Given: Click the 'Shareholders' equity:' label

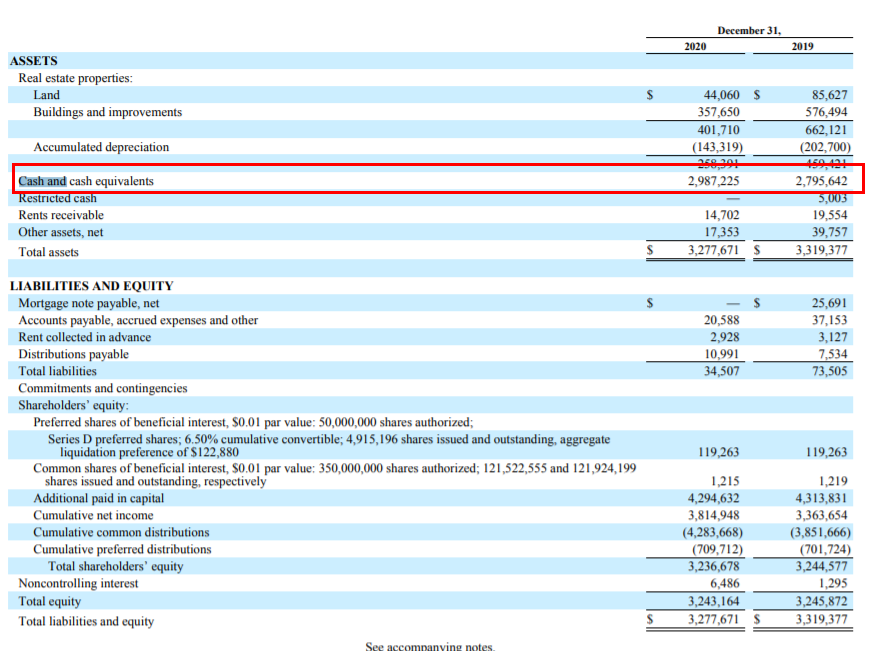Looking at the screenshot, I should pos(73,405).
